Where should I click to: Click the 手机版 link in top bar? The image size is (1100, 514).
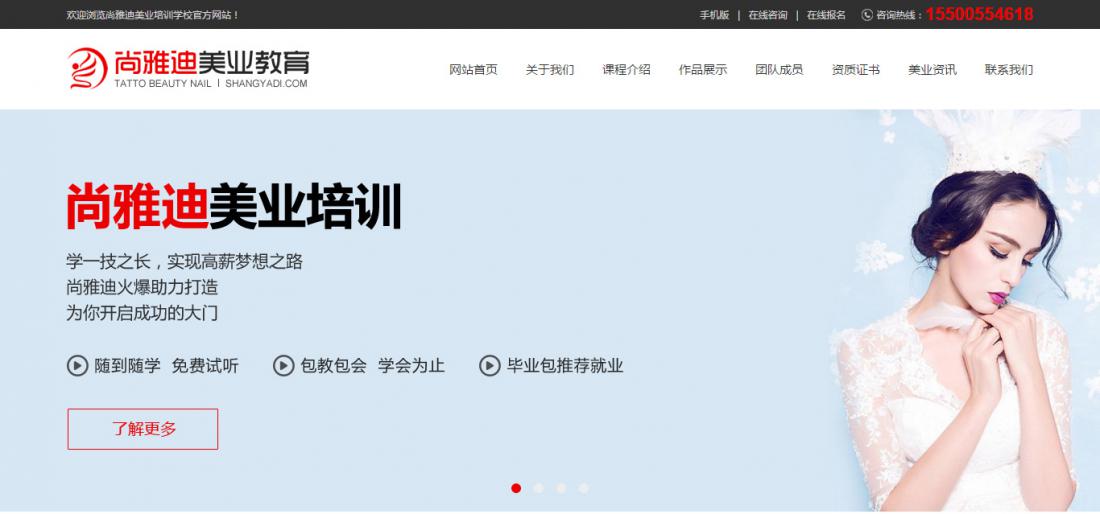coord(714,15)
